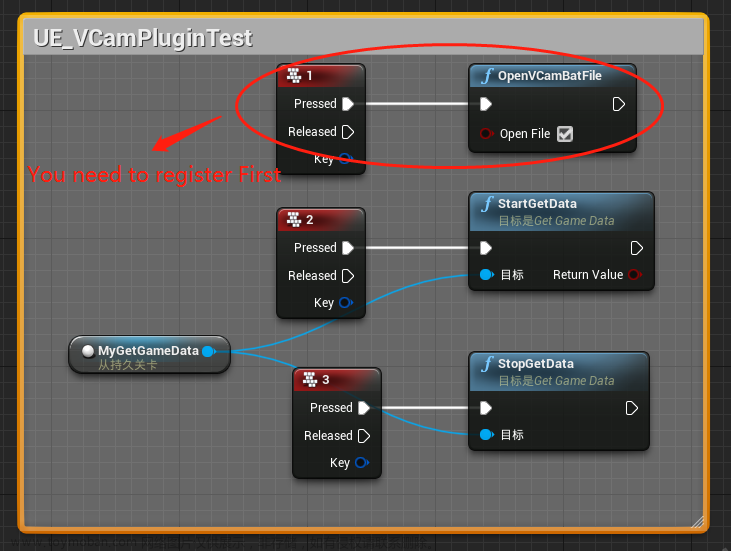Viewport: 731px width, 551px height.
Task: Click the Open File label text
Action: (x=525, y=134)
